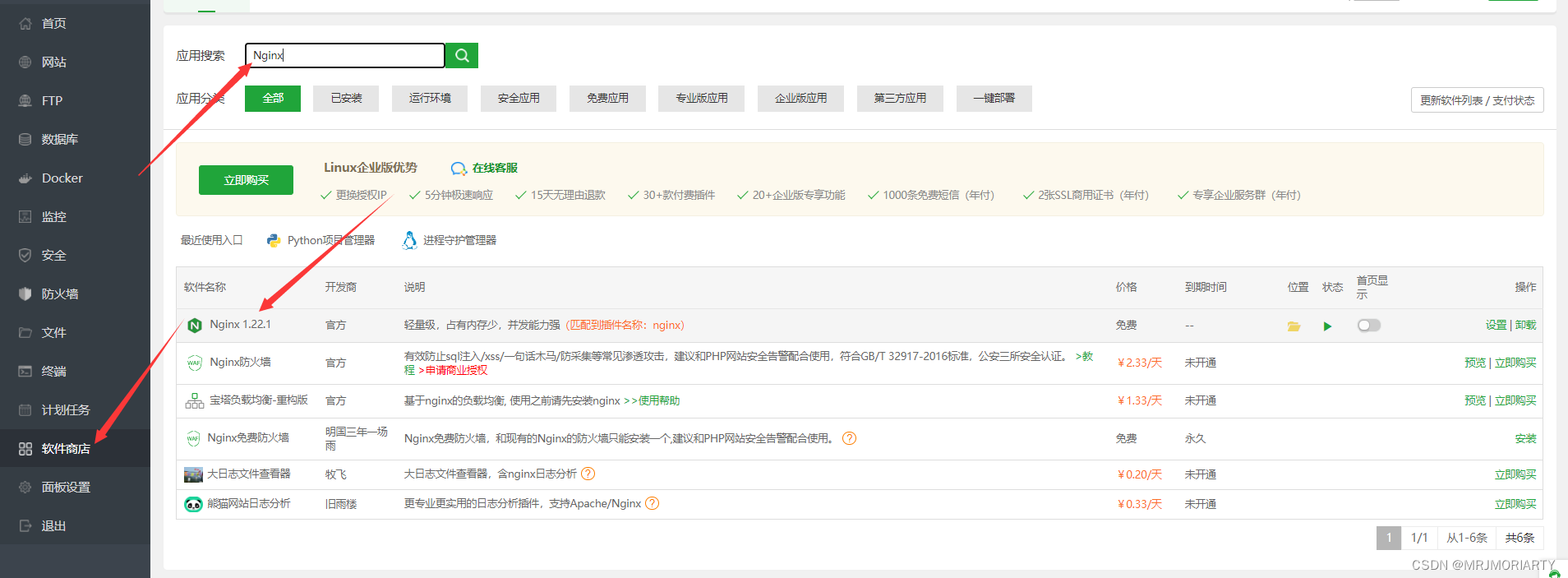Viewport: 1568px width, 578px height.
Task: Click the 防火墙 firewall icon
Action: [x=25, y=294]
